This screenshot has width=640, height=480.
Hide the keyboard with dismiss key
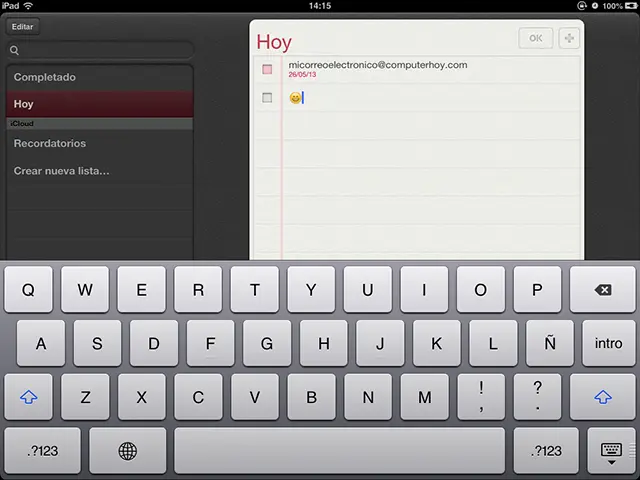[611, 451]
